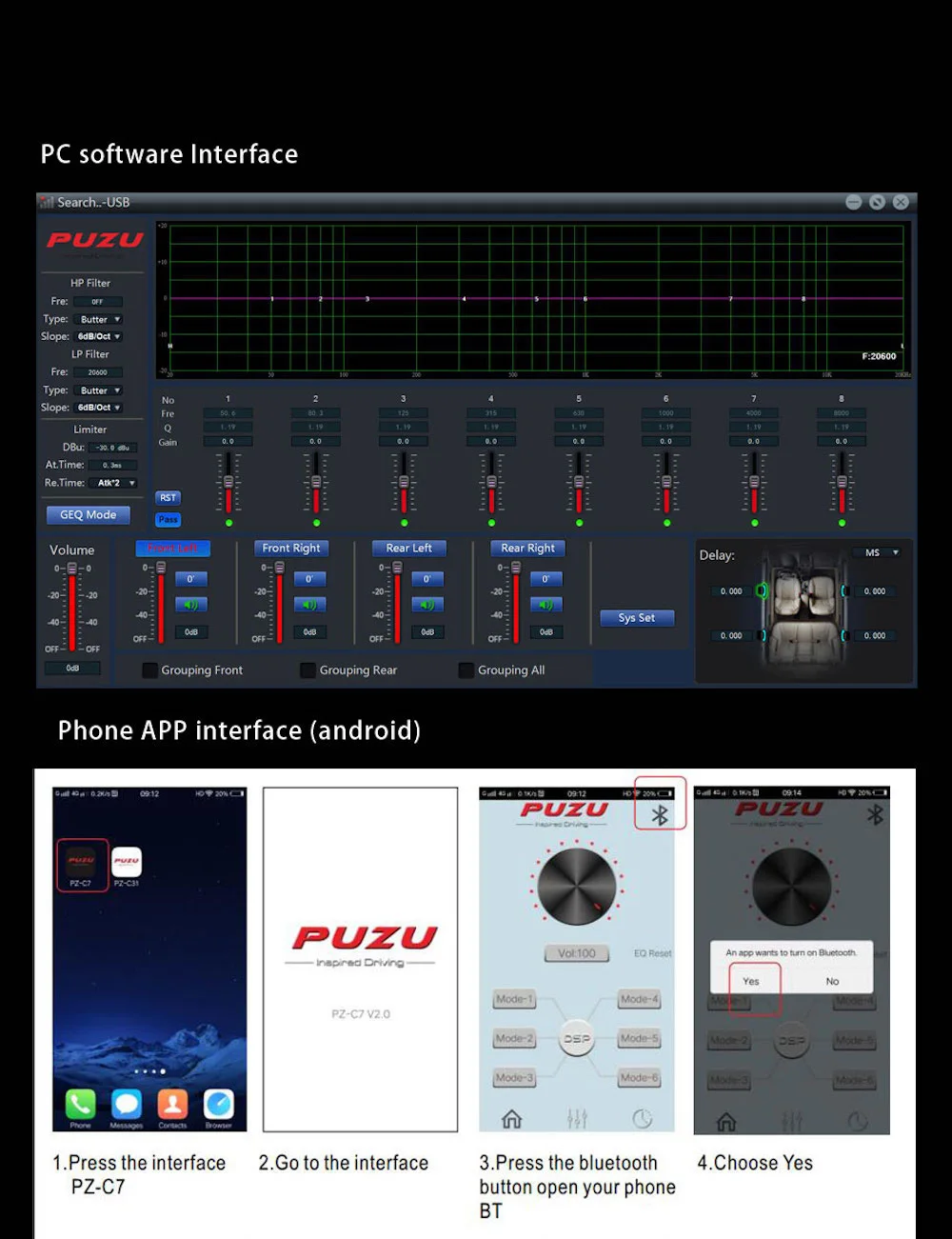Click the LP Filter Fre field showing 20600
Image resolution: width=952 pixels, height=1239 pixels.
tap(98, 372)
